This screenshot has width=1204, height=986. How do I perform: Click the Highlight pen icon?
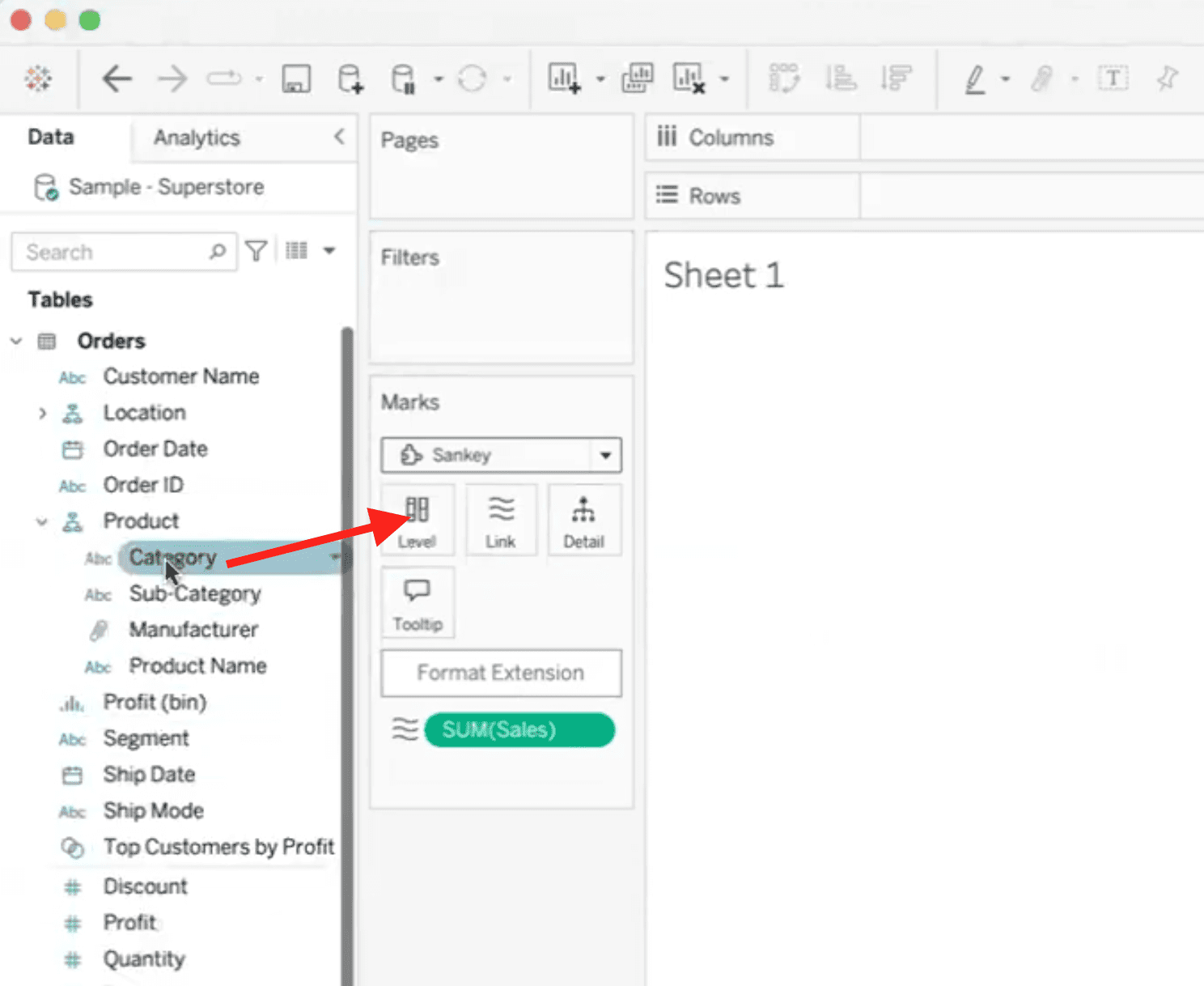click(x=975, y=79)
